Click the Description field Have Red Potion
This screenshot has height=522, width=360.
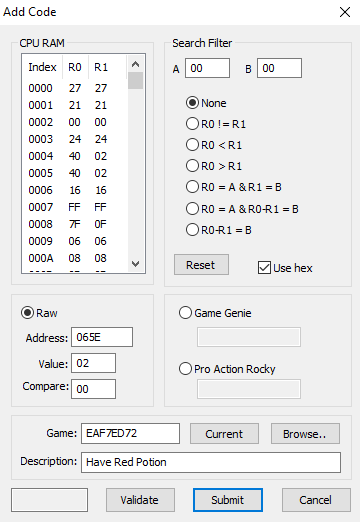coord(211,462)
